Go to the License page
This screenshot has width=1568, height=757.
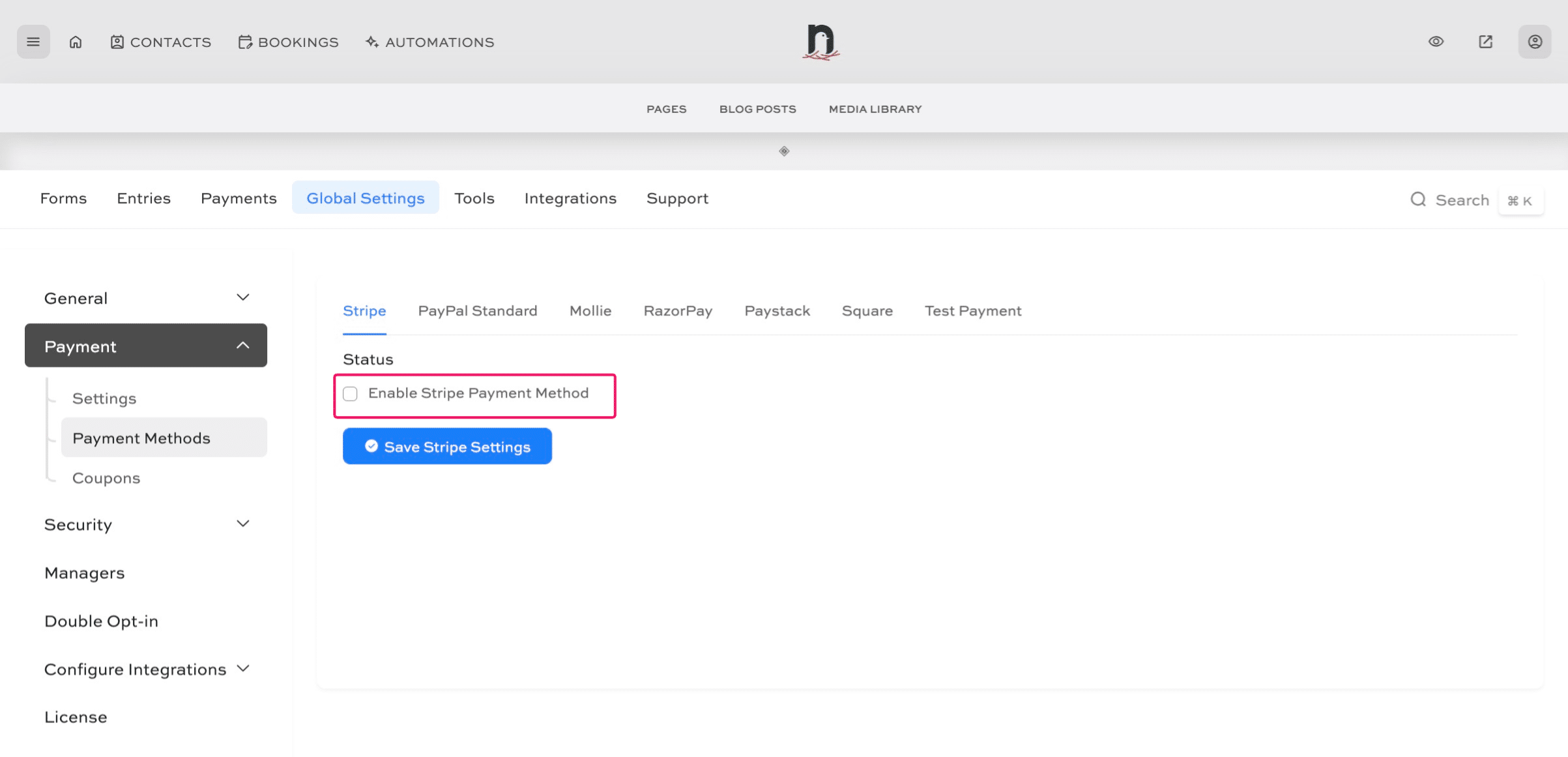point(76,717)
